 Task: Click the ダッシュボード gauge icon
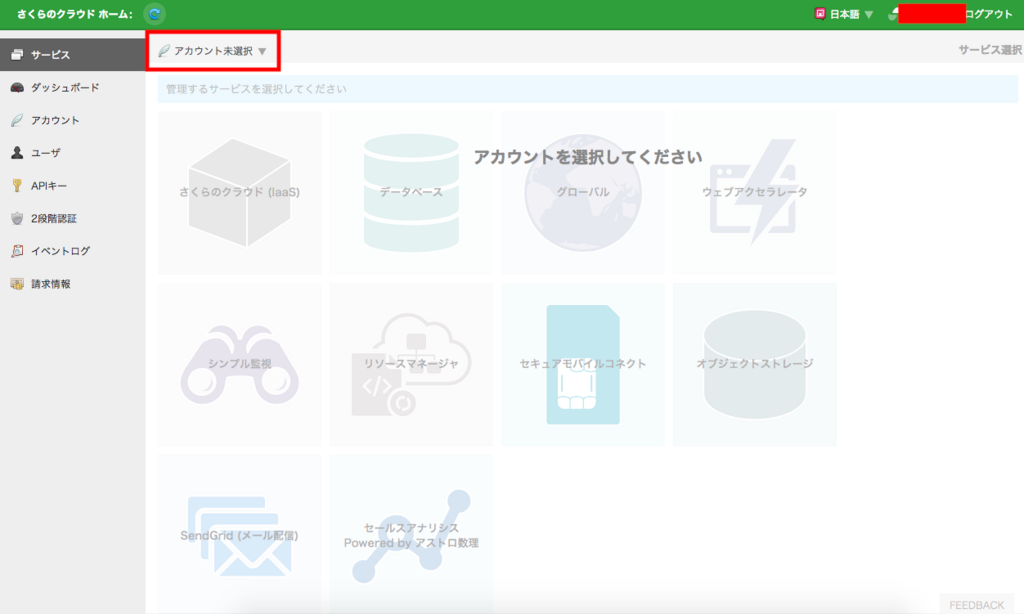point(18,88)
